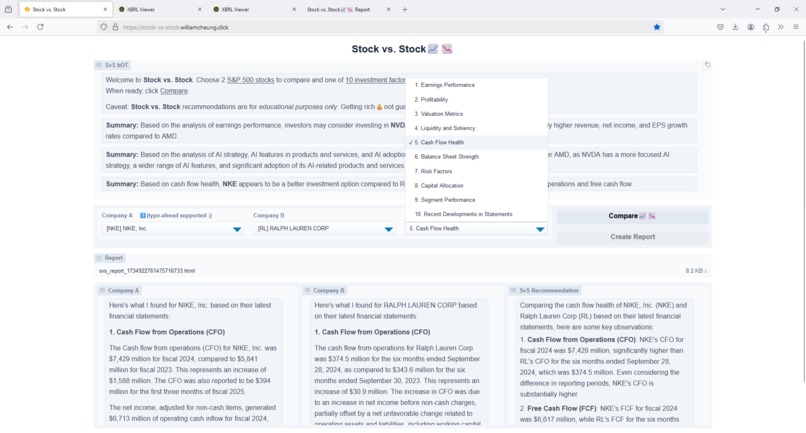Close the Stock vs. Stock tab
Image resolution: width=806 pixels, height=433 pixels.
click(105, 9)
